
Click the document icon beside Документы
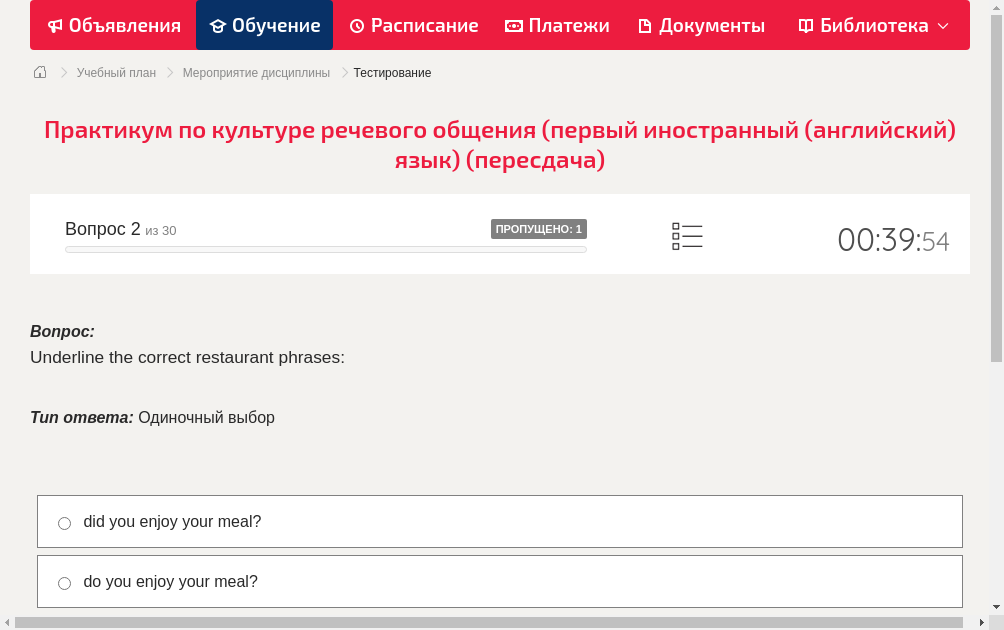pyautogui.click(x=645, y=26)
